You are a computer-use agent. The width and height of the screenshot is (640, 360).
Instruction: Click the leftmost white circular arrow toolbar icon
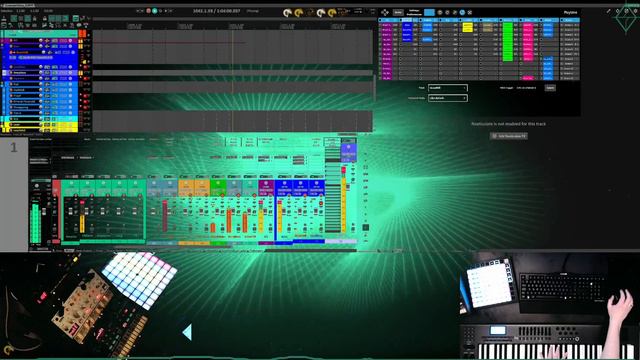coord(287,13)
